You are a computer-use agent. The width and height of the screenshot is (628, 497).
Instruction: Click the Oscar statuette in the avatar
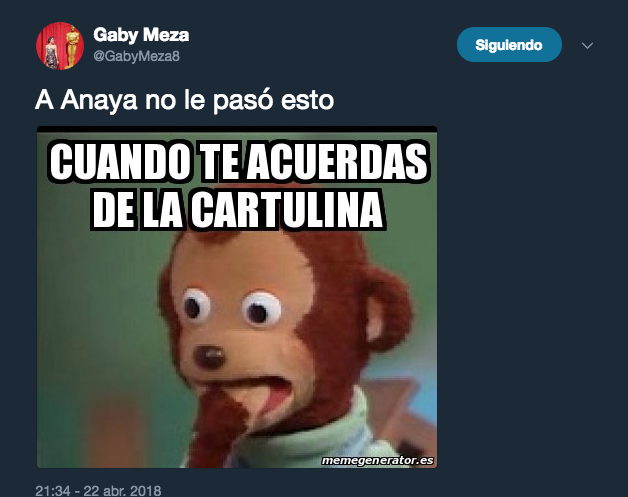(x=71, y=46)
